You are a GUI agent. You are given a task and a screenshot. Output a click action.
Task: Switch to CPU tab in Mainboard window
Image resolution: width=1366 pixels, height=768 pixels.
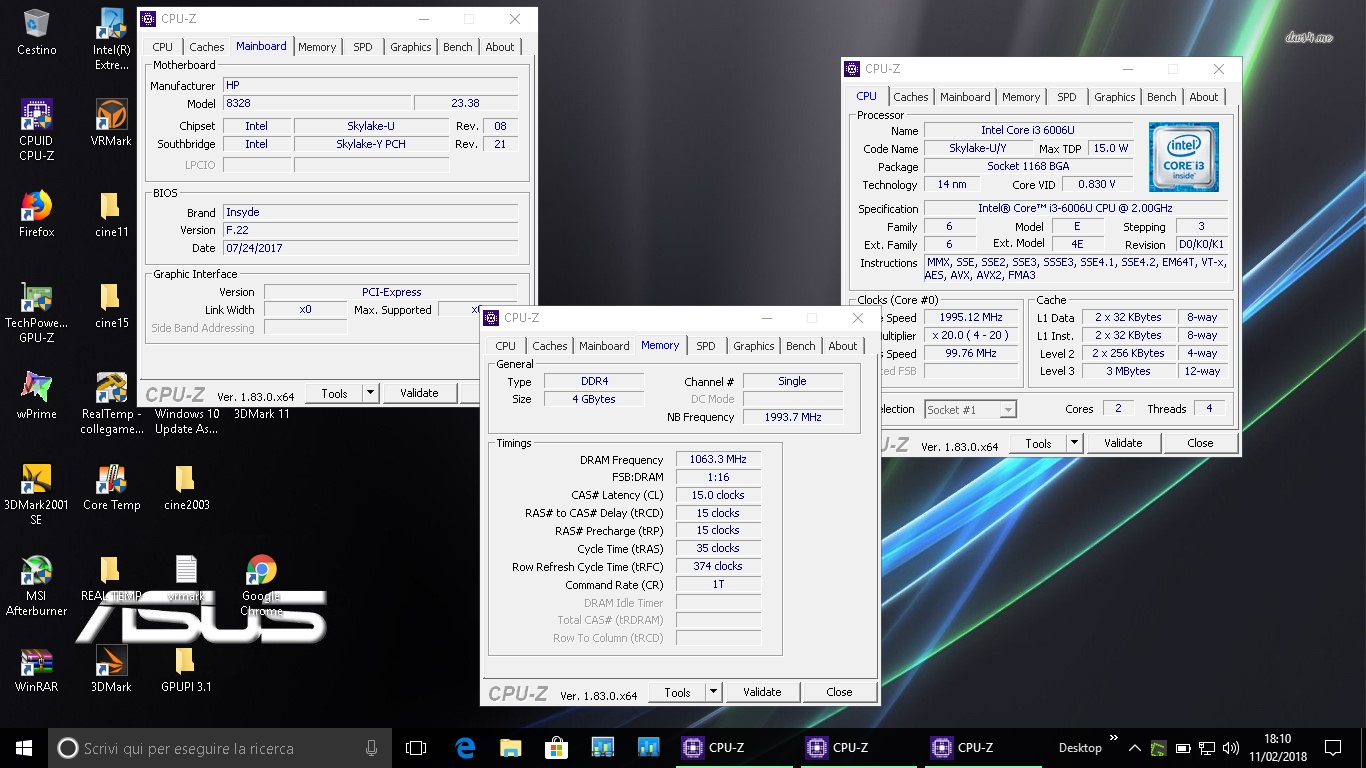[163, 47]
